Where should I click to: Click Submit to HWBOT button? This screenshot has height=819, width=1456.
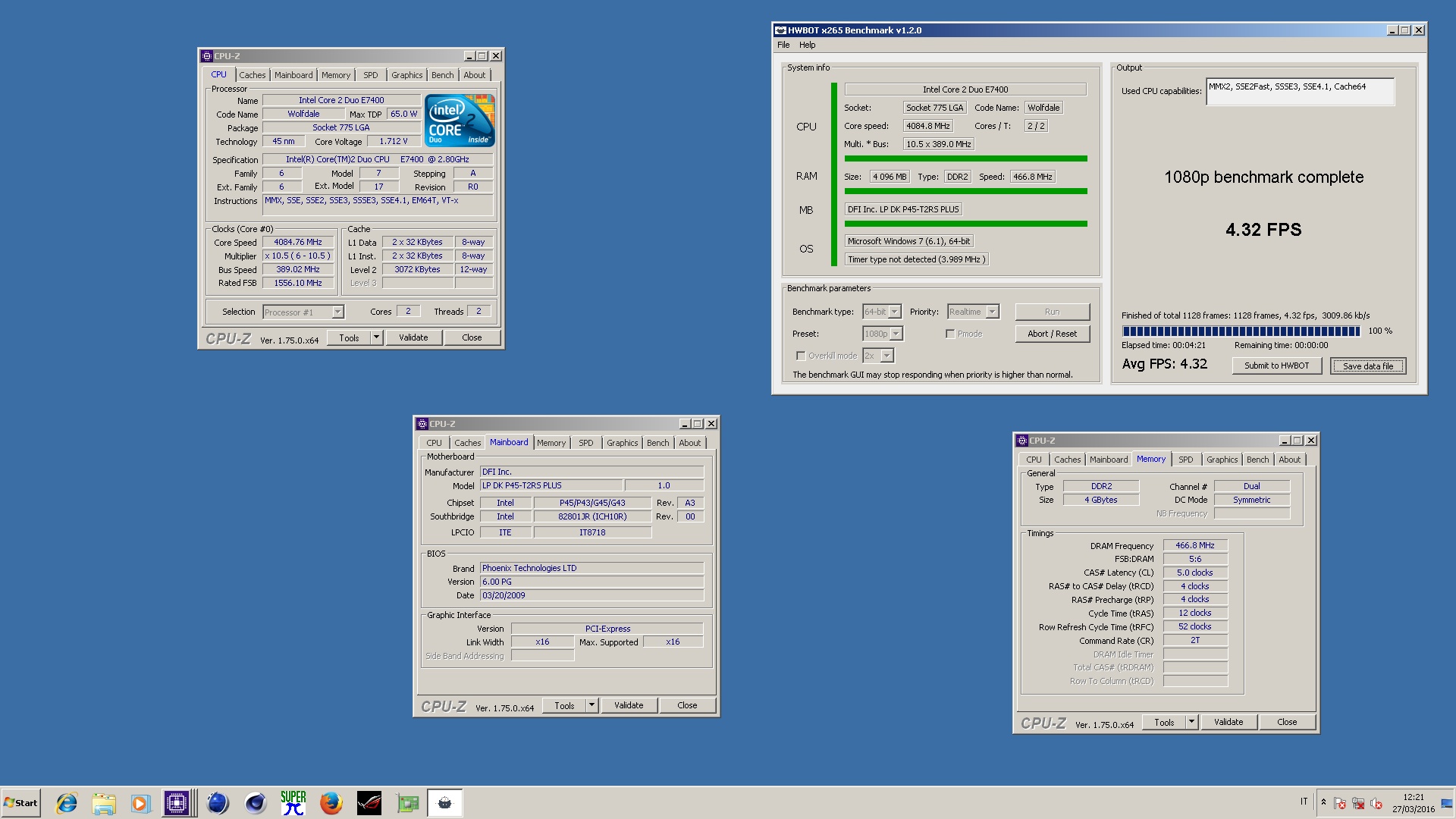pyautogui.click(x=1276, y=366)
